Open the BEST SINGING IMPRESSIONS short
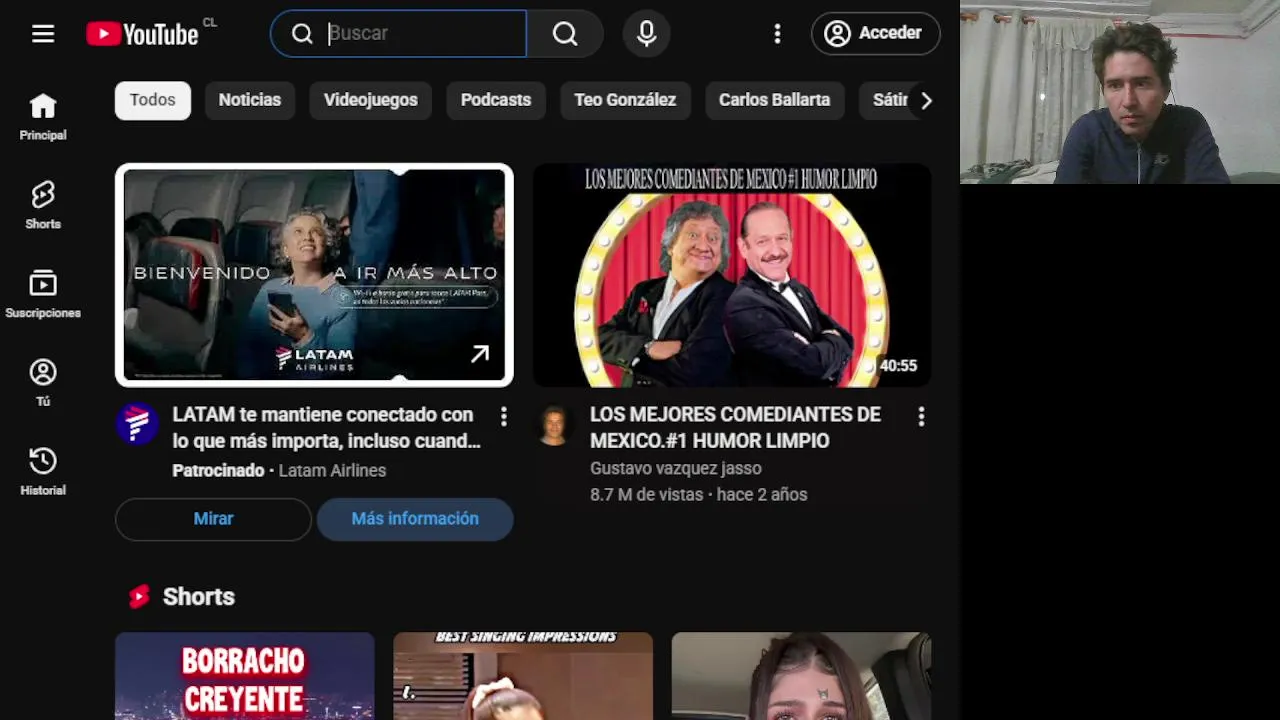Screen dimensions: 1280x720 (x=523, y=676)
